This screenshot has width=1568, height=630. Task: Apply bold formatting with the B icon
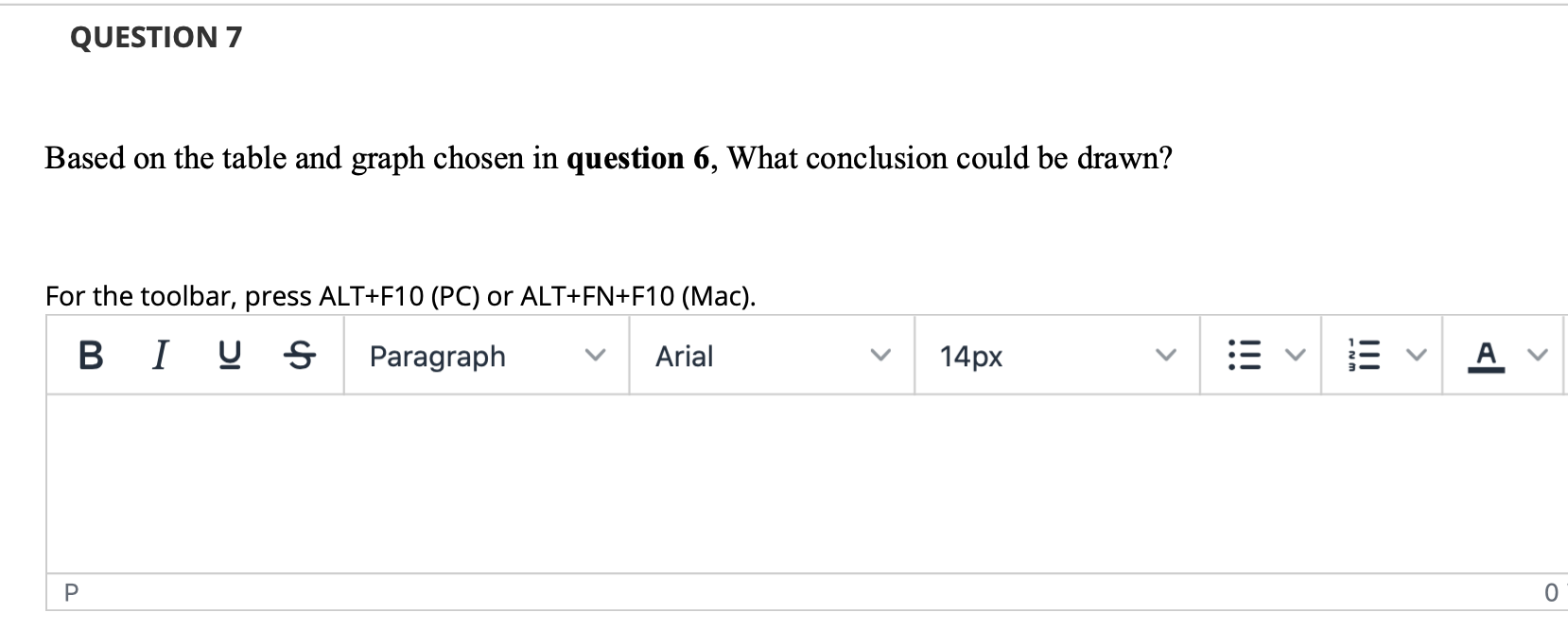(x=90, y=355)
